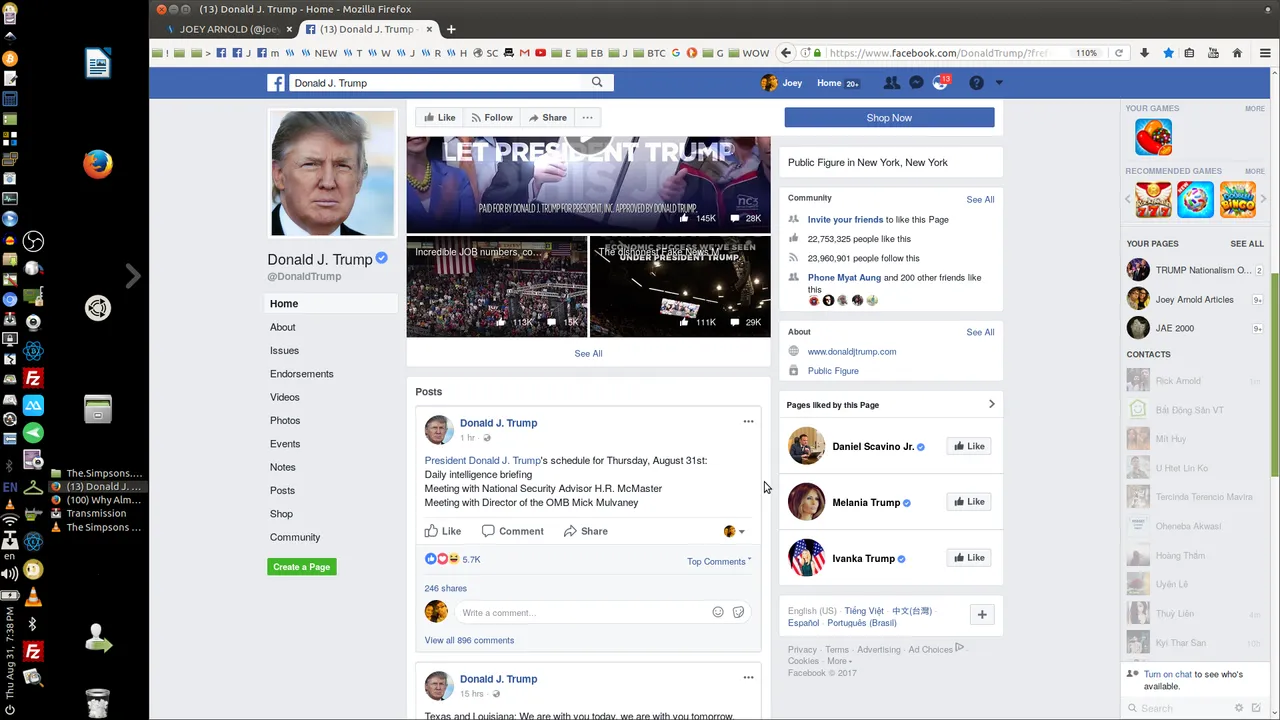Like the Thursday schedule post
This screenshot has height=720, width=1280.
point(443,532)
